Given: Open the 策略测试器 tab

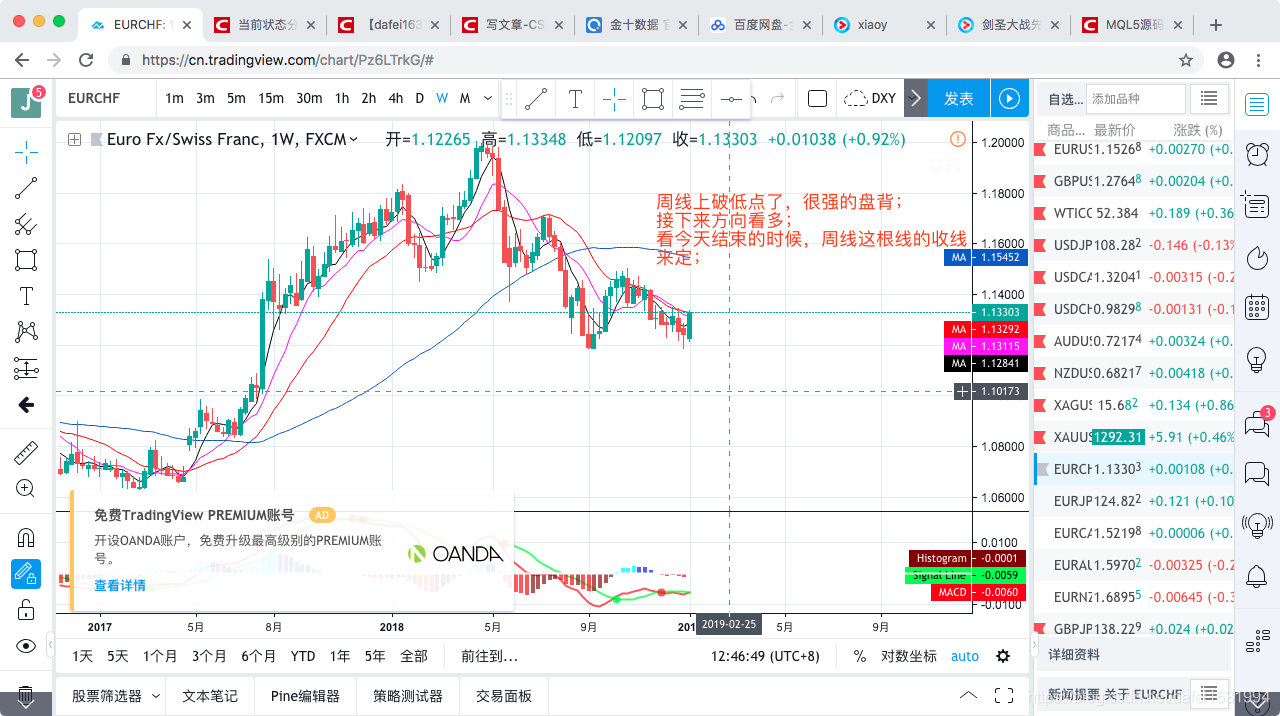Looking at the screenshot, I should 408,695.
